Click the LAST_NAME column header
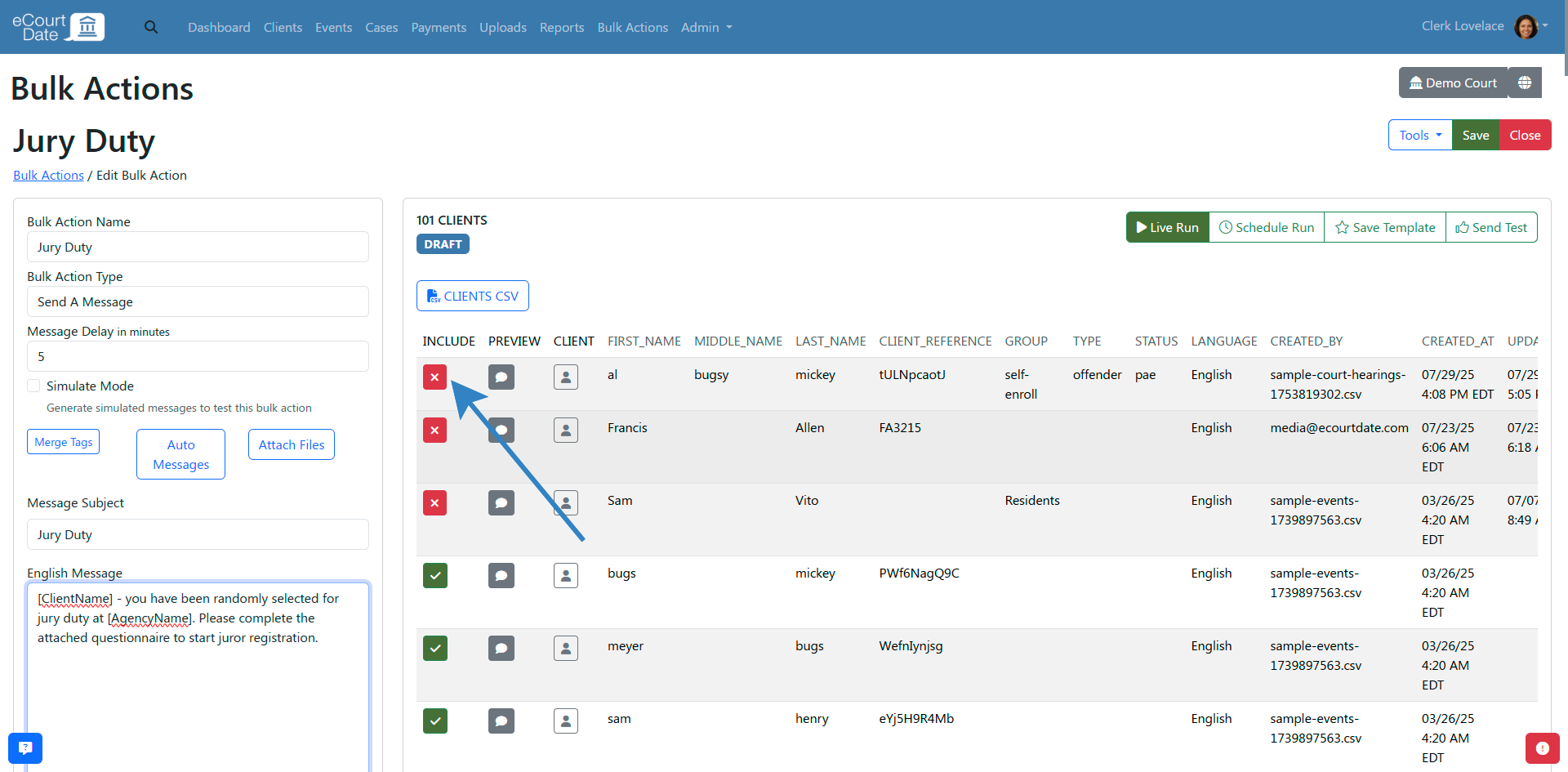 pyautogui.click(x=831, y=341)
